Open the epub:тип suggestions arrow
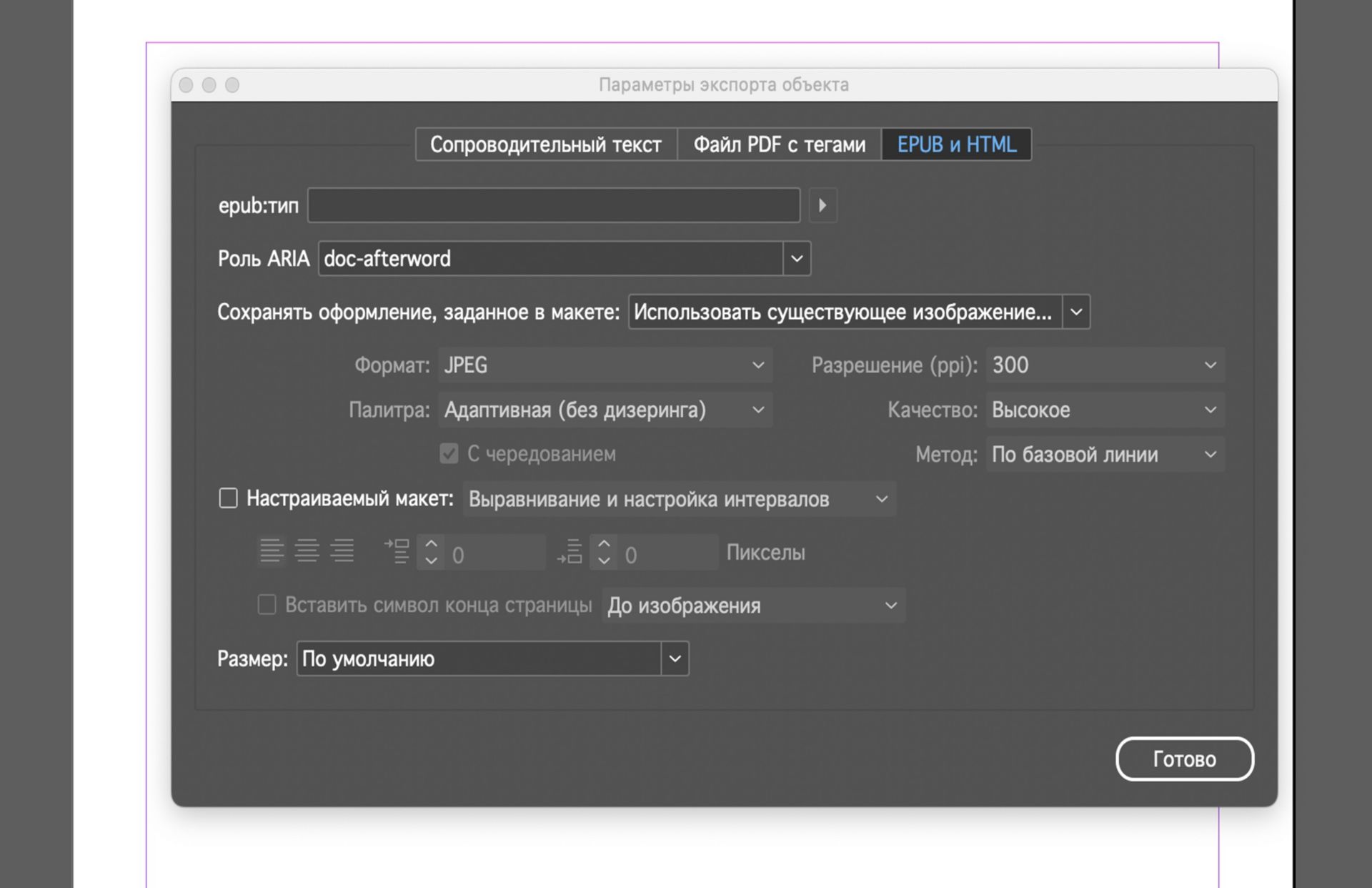1372x888 pixels. coord(822,205)
